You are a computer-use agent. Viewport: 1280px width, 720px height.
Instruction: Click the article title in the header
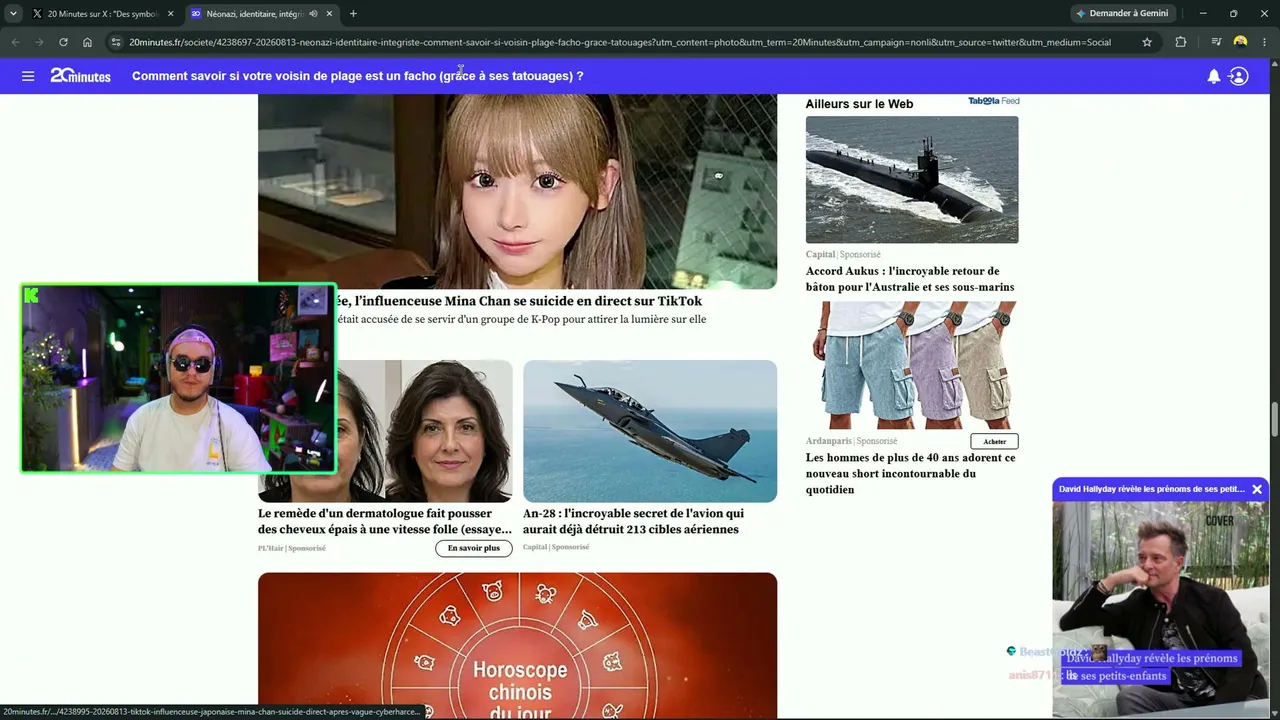coord(357,76)
